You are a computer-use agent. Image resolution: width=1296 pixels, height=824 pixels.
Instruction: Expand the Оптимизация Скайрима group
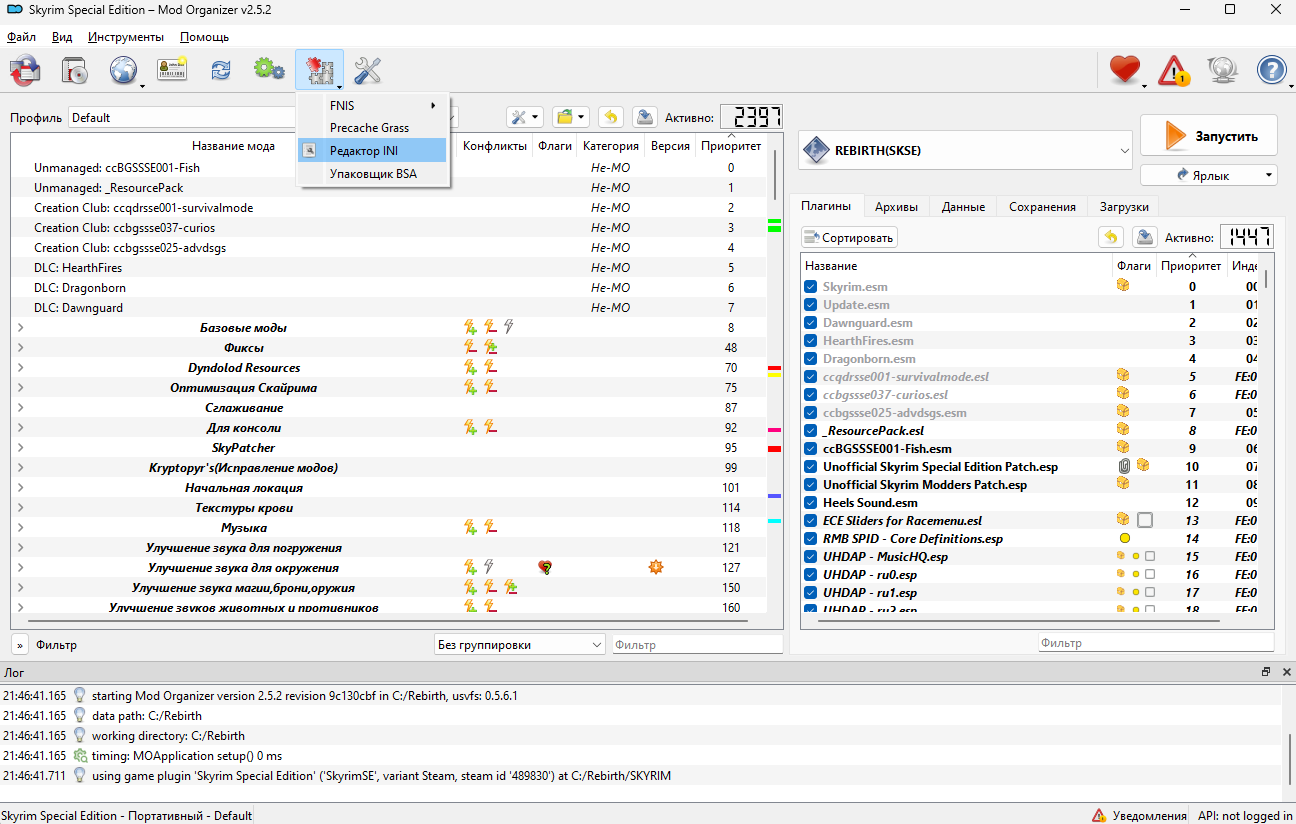[x=21, y=387]
